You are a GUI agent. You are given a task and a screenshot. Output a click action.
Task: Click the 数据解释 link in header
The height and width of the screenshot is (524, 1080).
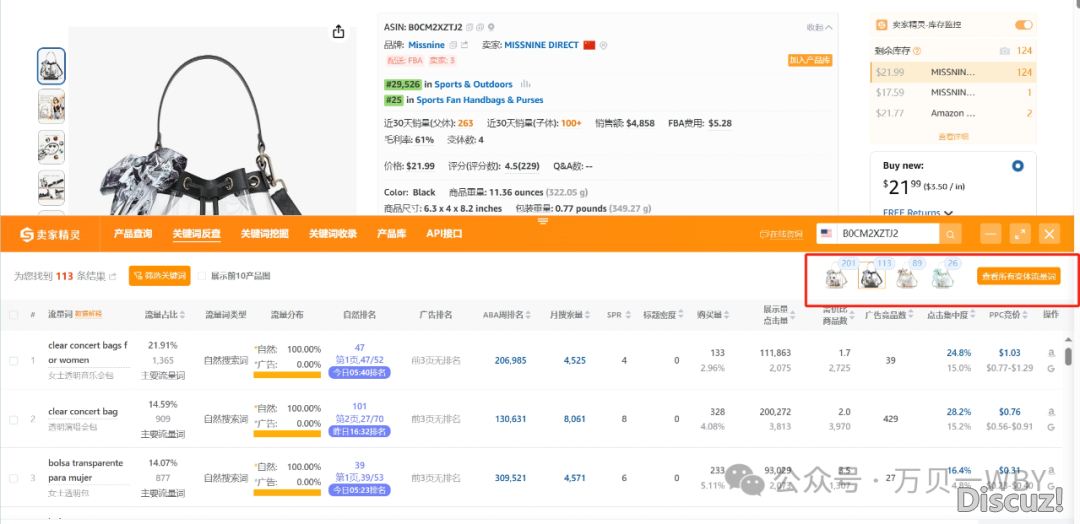tap(88, 314)
